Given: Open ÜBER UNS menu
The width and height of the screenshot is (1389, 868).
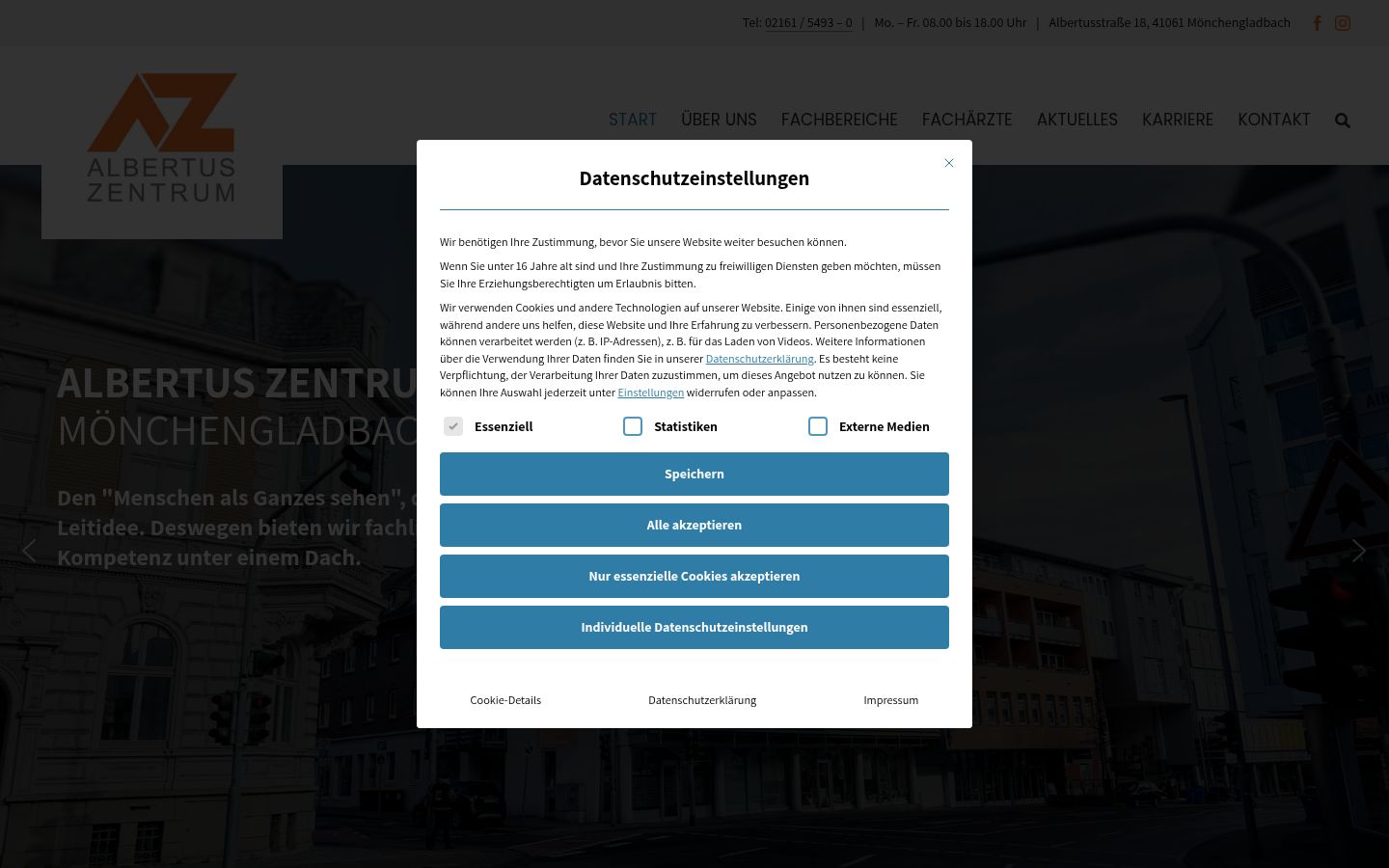Looking at the screenshot, I should [x=719, y=120].
